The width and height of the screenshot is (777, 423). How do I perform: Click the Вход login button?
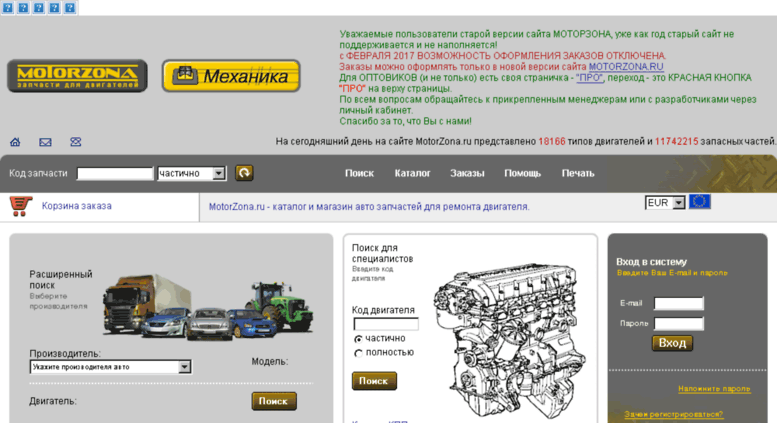click(x=672, y=343)
